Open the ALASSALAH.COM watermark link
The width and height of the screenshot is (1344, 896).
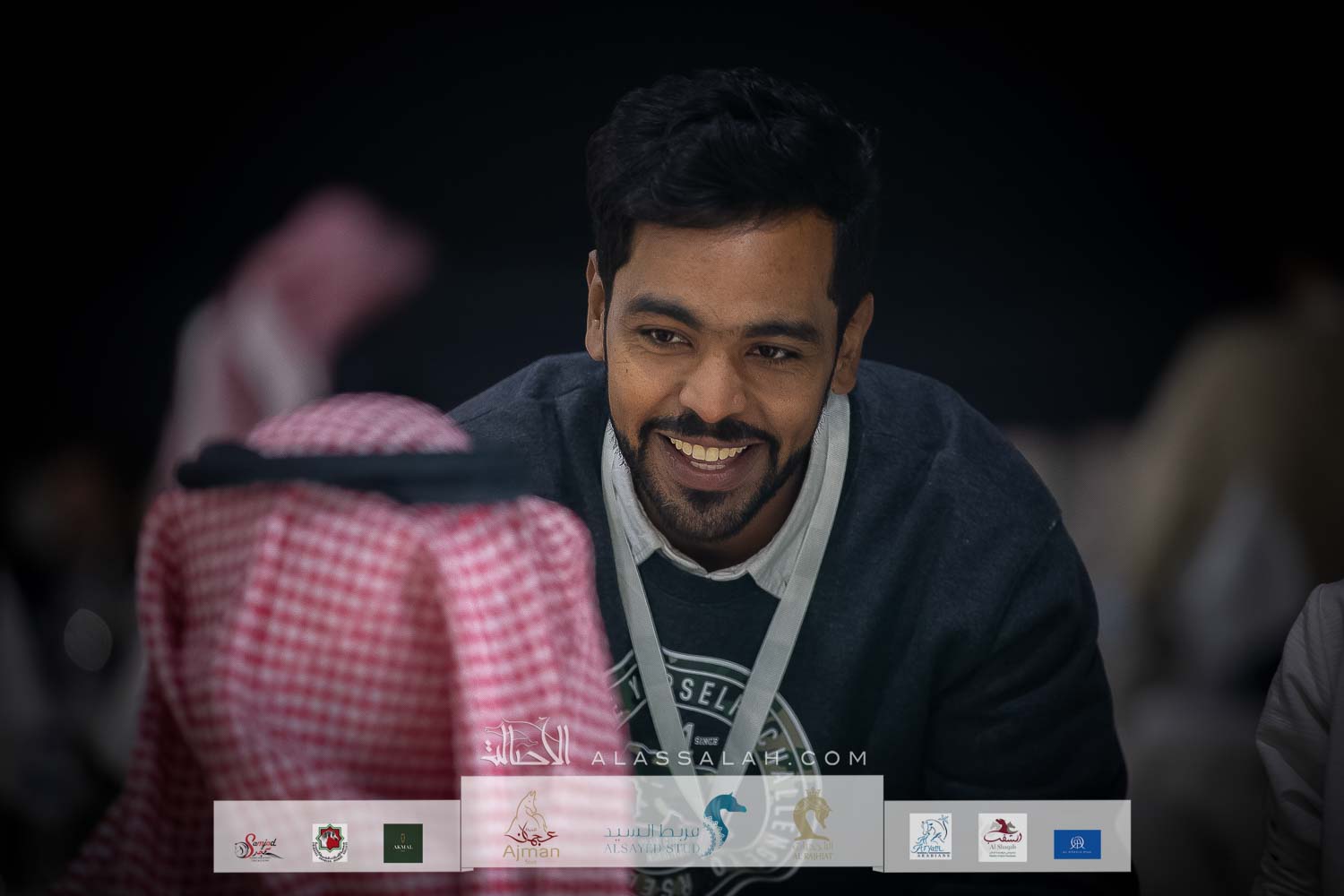pos(728,758)
